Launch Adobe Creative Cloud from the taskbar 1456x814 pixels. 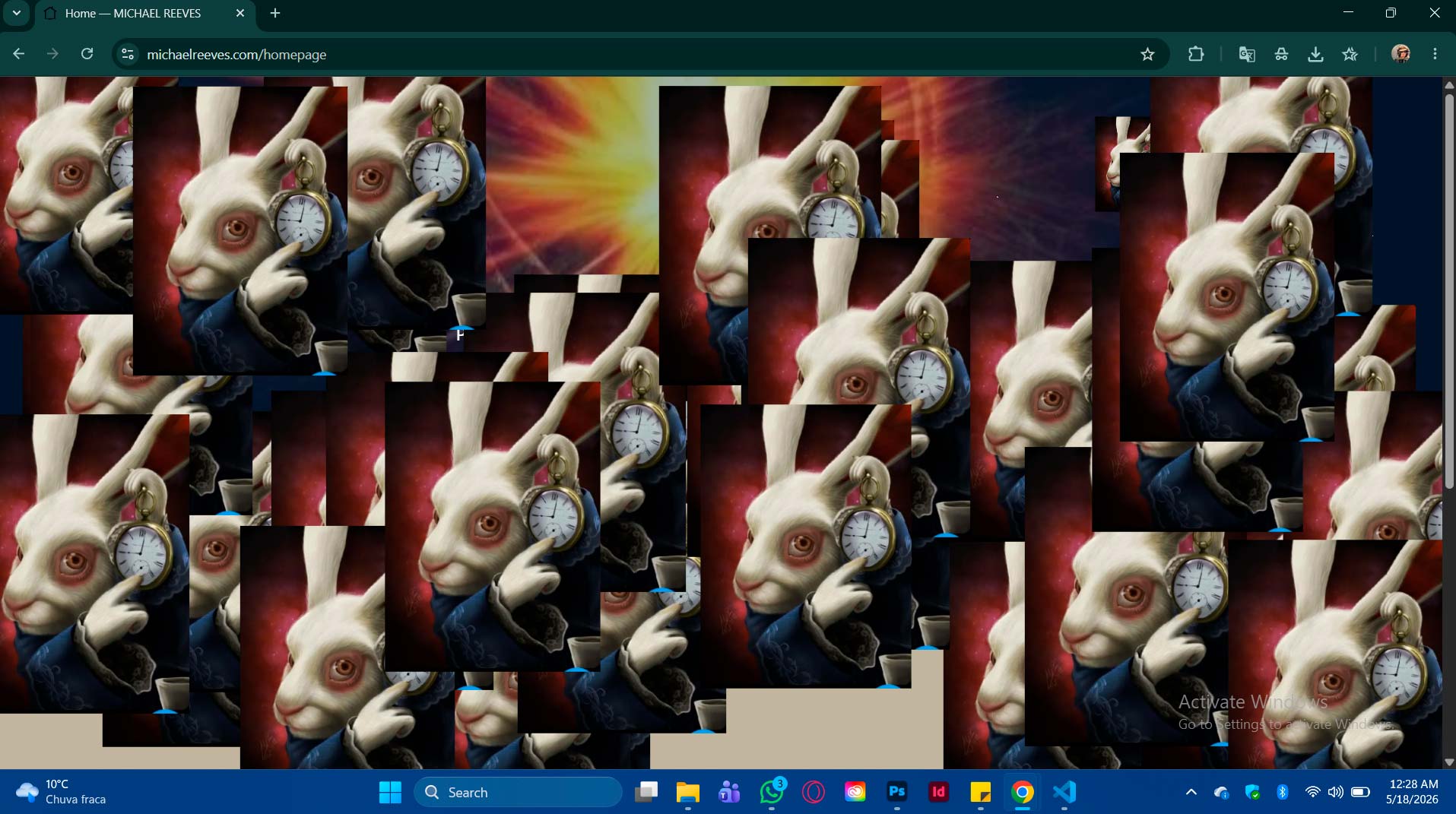coord(855,792)
